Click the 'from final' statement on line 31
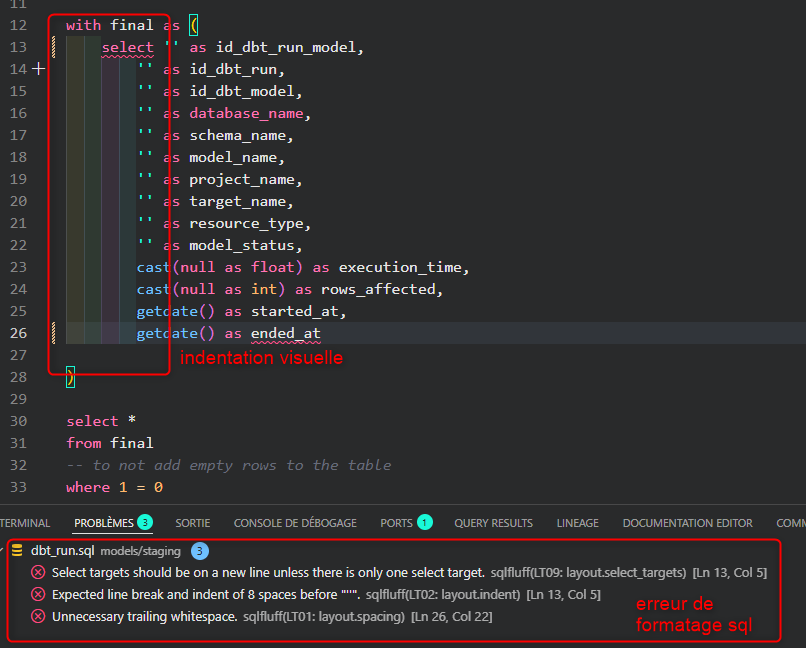 (x=109, y=443)
